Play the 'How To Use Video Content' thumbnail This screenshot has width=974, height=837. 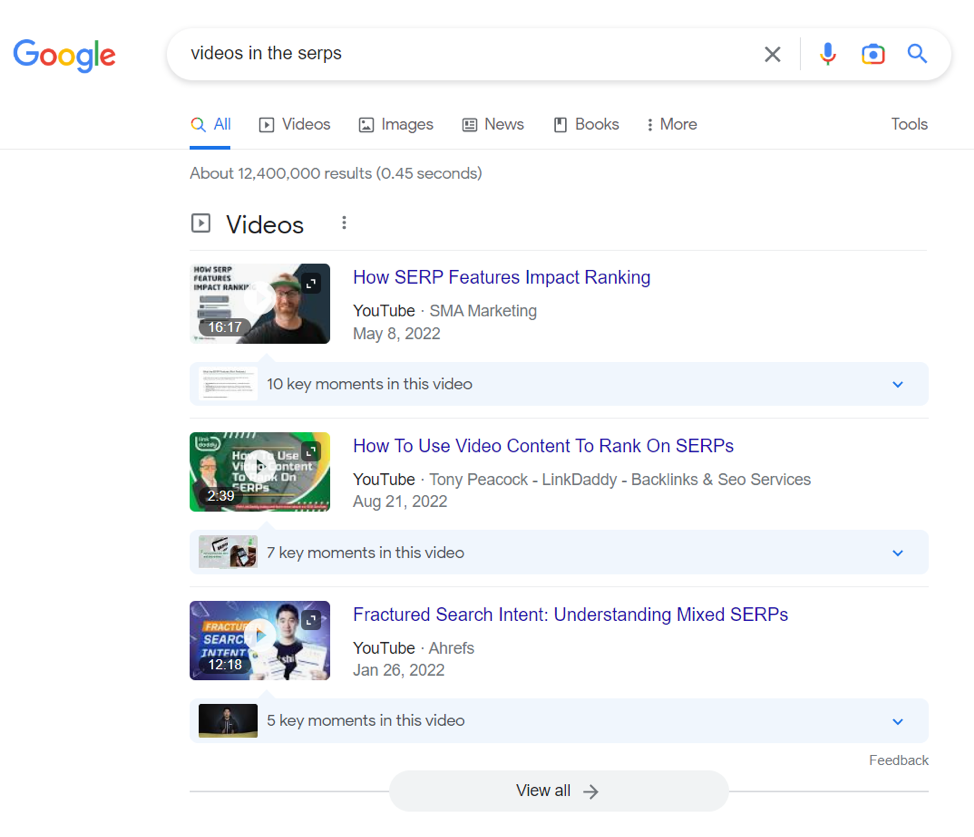[260, 472]
